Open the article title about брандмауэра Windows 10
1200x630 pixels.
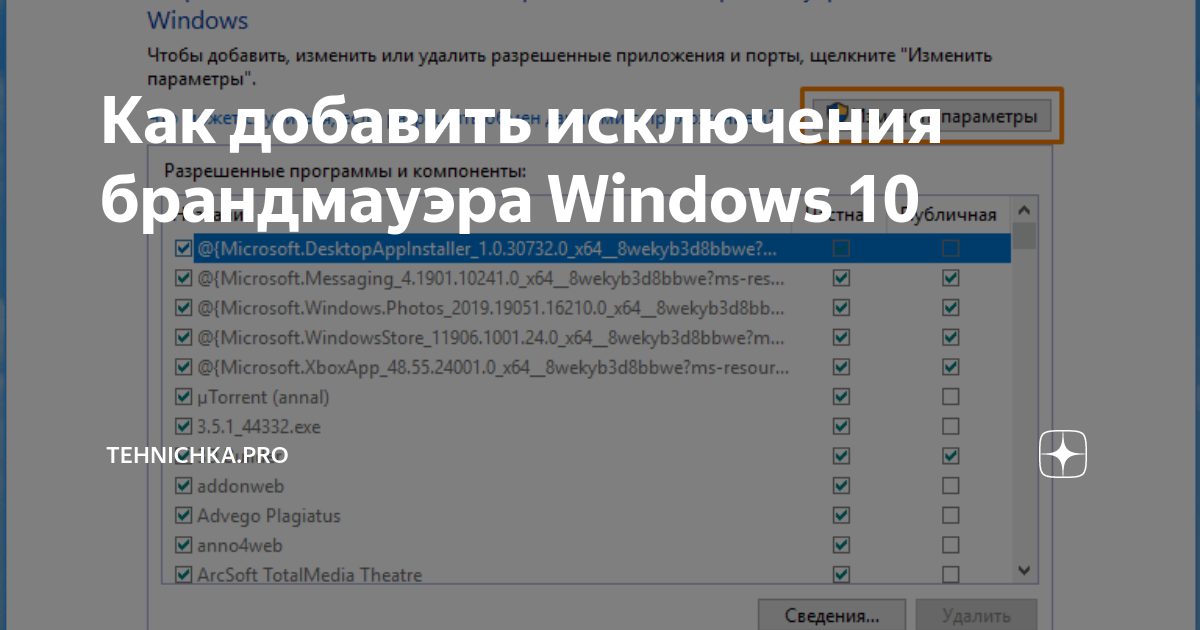coord(522,160)
